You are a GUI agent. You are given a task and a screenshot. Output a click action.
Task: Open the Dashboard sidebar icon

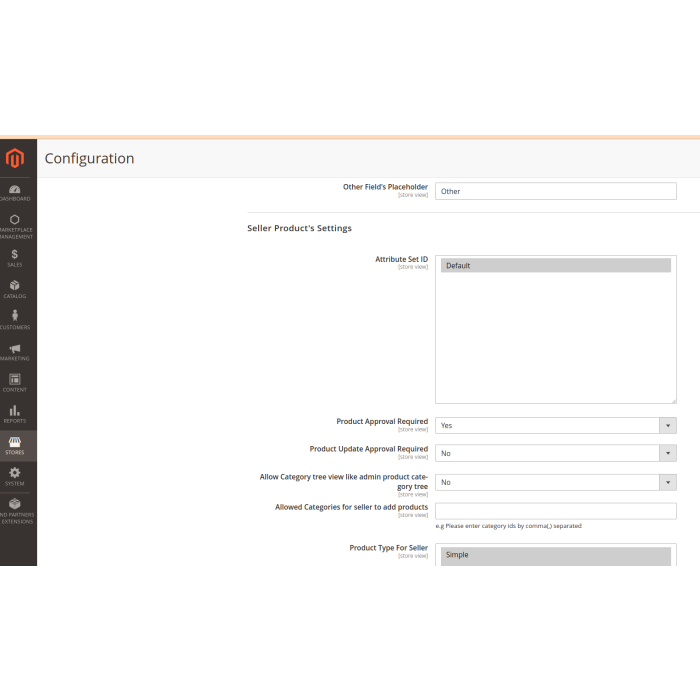pyautogui.click(x=15, y=192)
